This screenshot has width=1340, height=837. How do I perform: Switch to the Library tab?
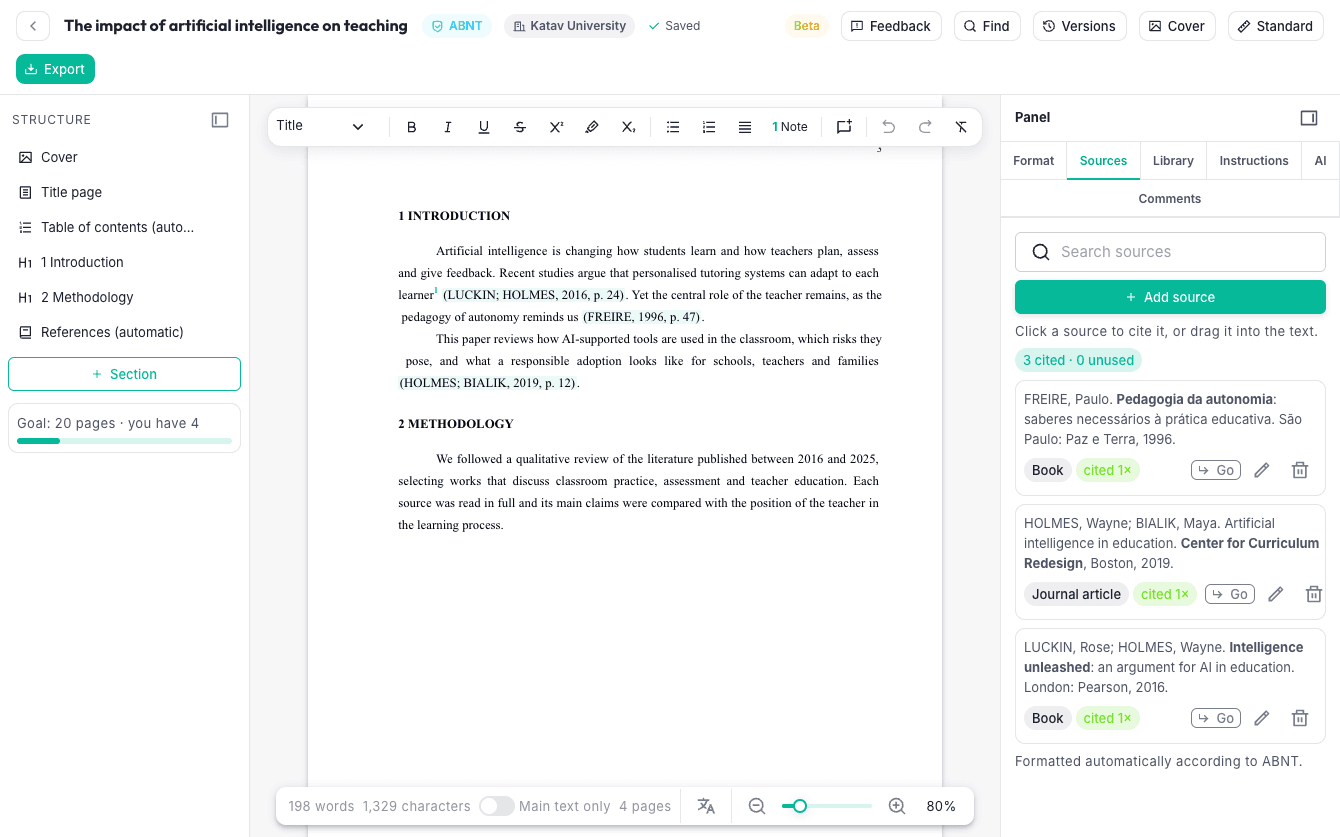1173,161
